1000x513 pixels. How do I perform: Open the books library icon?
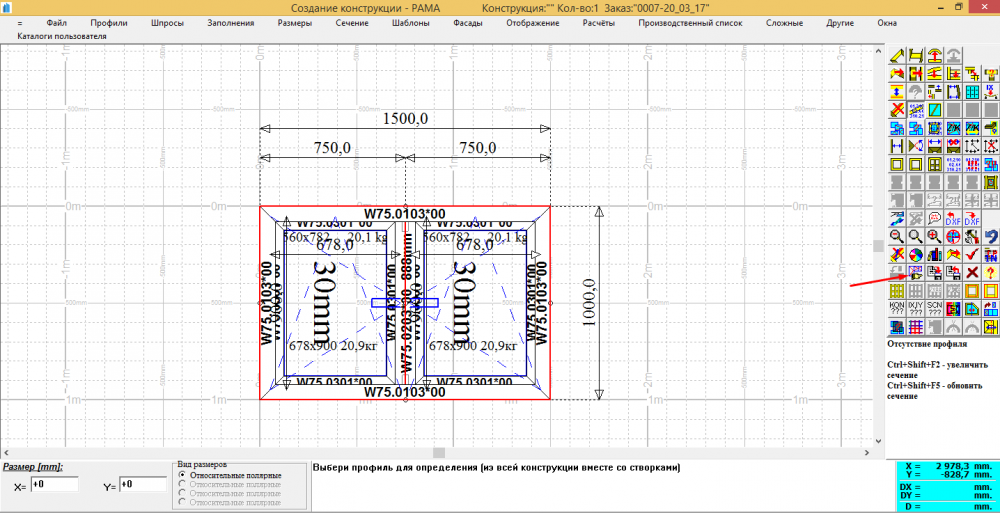pyautogui.click(x=936, y=254)
